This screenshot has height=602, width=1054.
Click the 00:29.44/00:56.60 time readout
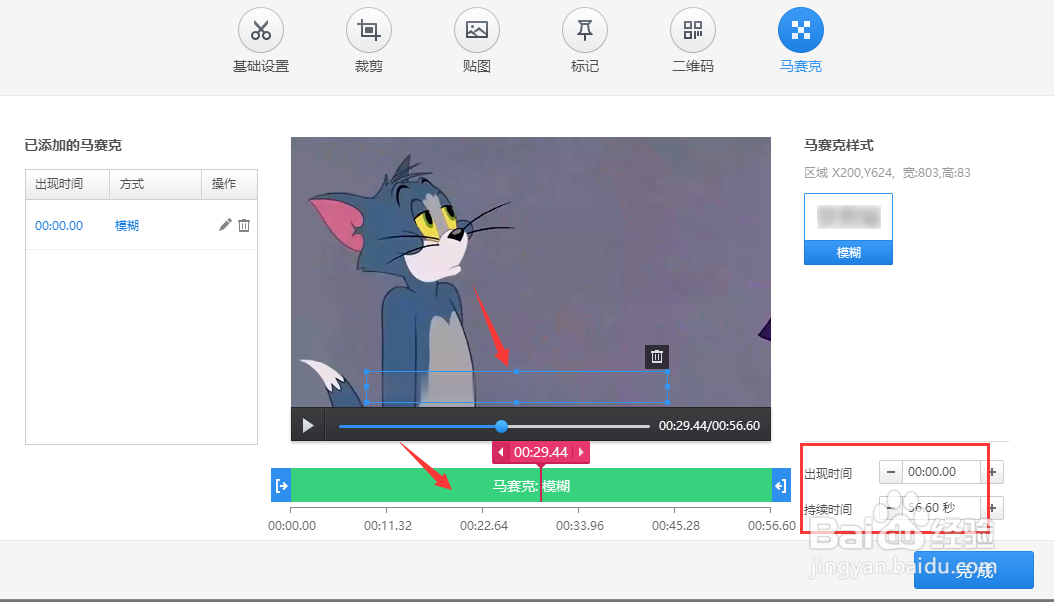point(709,426)
